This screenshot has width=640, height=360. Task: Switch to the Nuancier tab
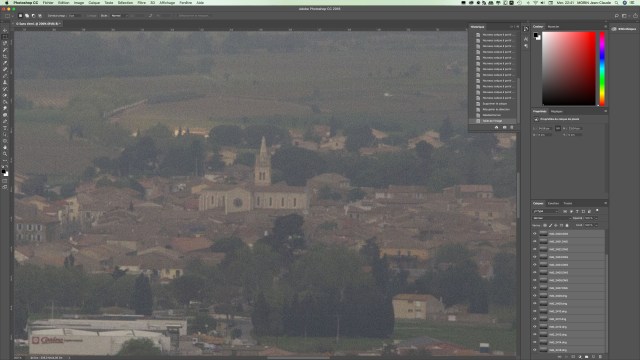(553, 27)
